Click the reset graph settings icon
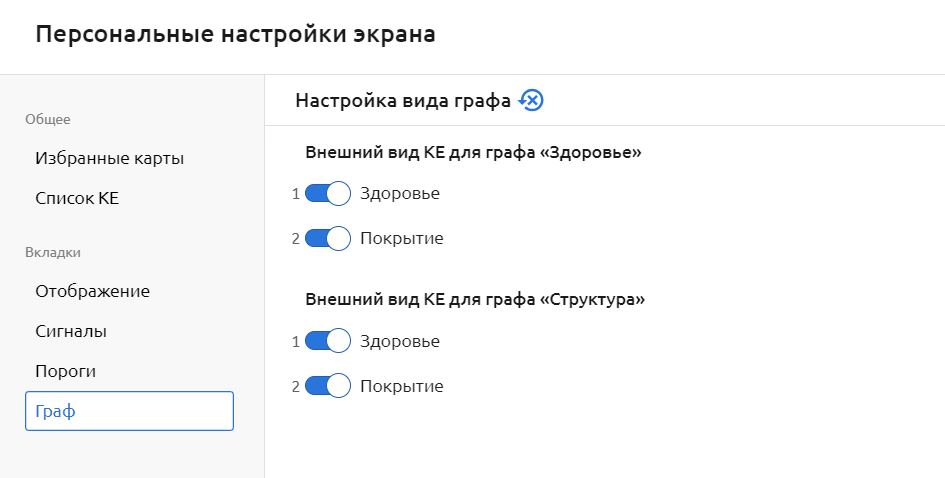This screenshot has height=478, width=945. [x=531, y=100]
